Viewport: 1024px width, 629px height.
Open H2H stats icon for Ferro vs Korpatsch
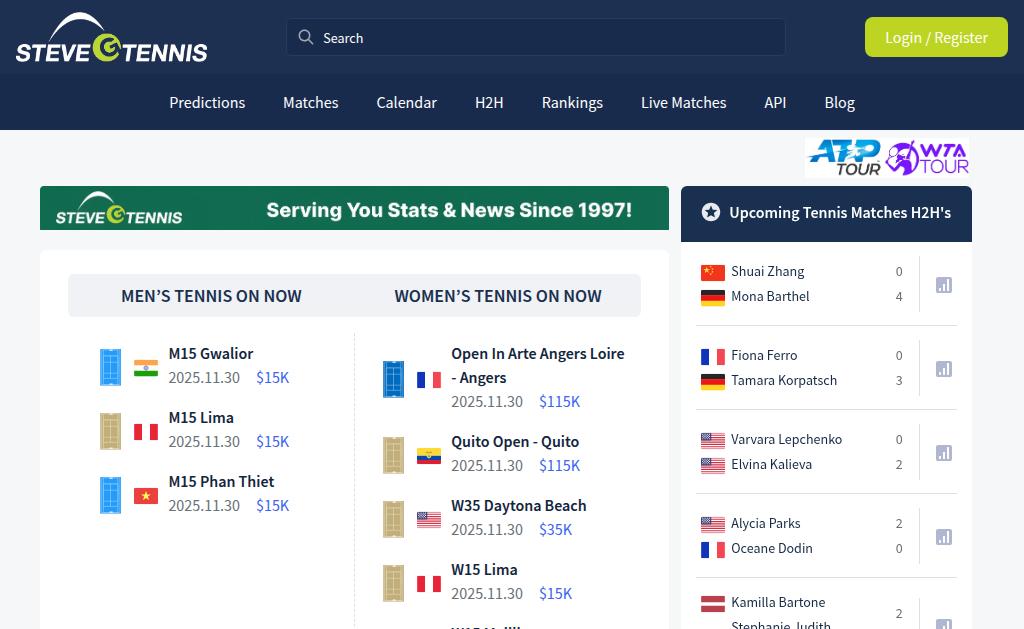point(944,369)
